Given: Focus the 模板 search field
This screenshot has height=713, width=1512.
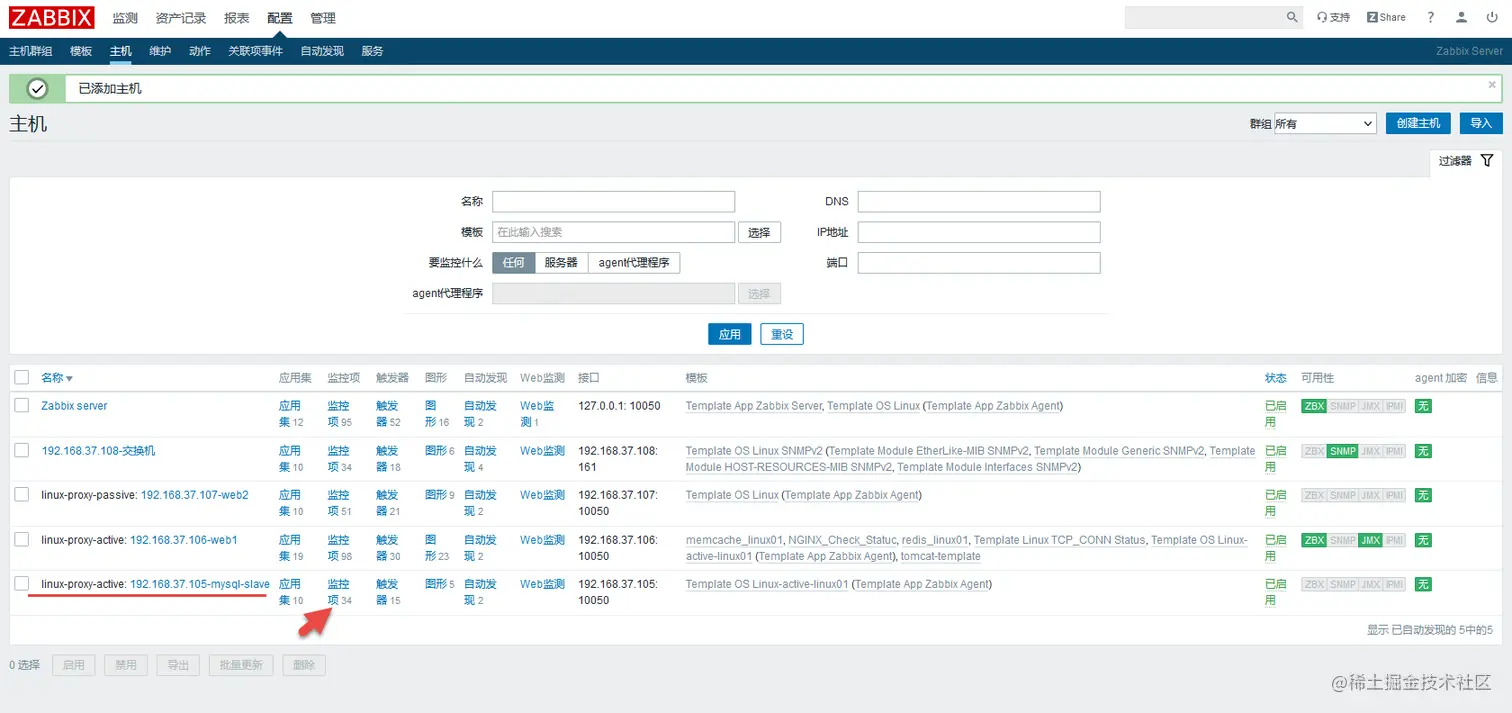Looking at the screenshot, I should coord(613,232).
